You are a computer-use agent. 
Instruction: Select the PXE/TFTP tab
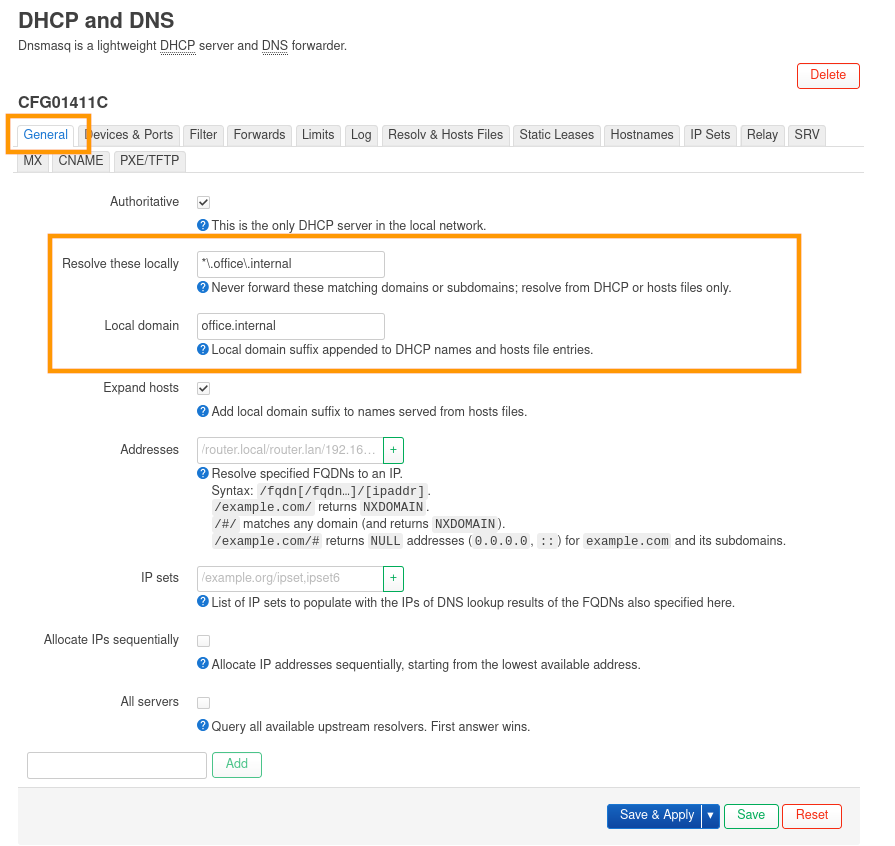click(150, 161)
